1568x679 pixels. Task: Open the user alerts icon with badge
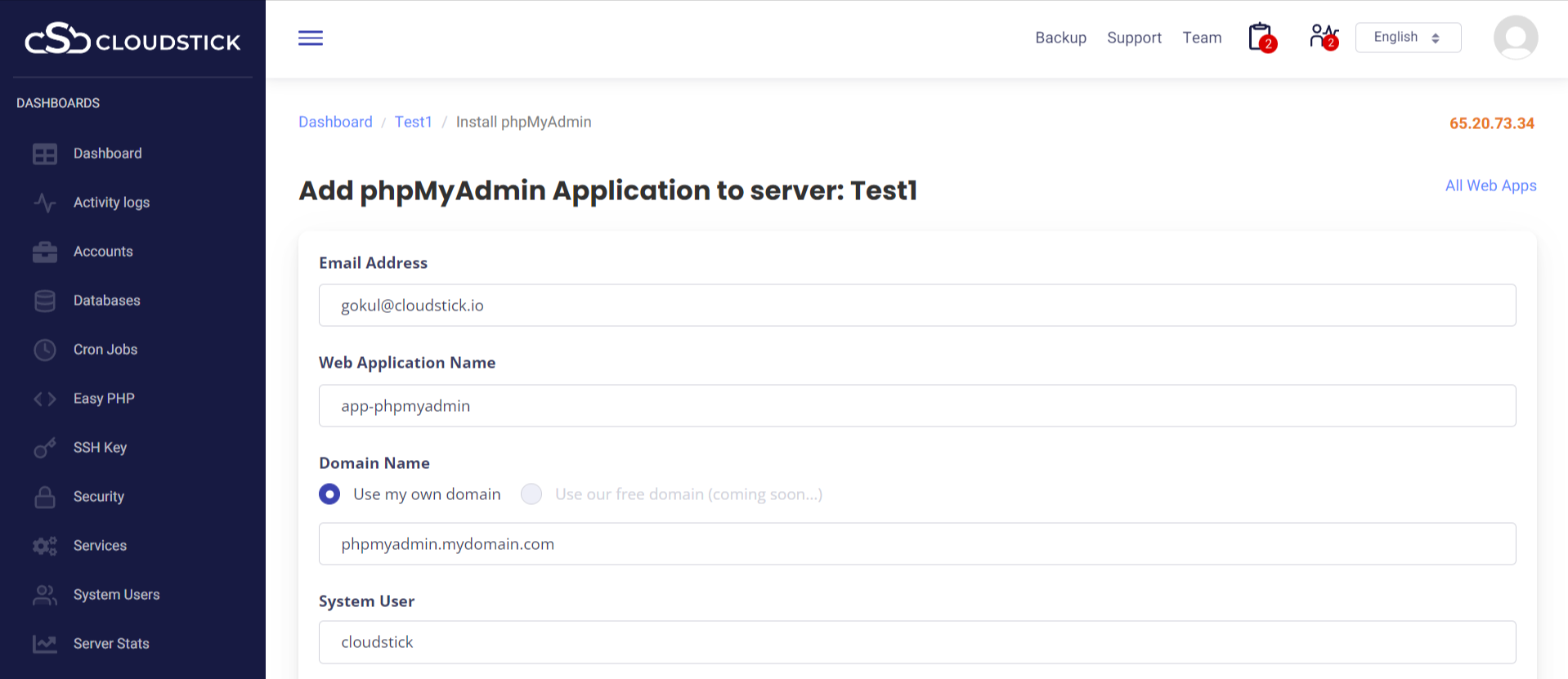[1323, 37]
